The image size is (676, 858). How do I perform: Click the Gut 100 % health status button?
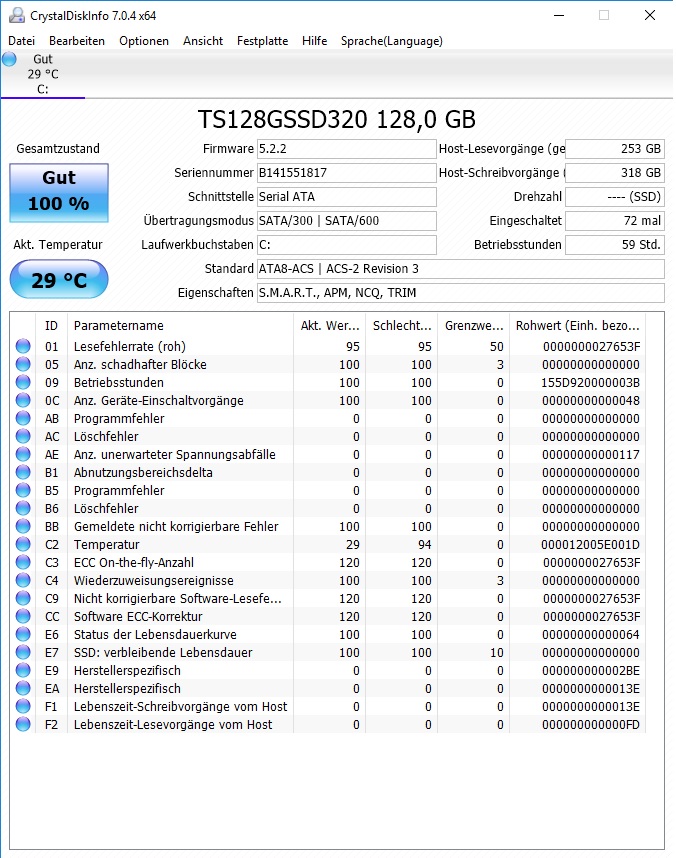59,193
